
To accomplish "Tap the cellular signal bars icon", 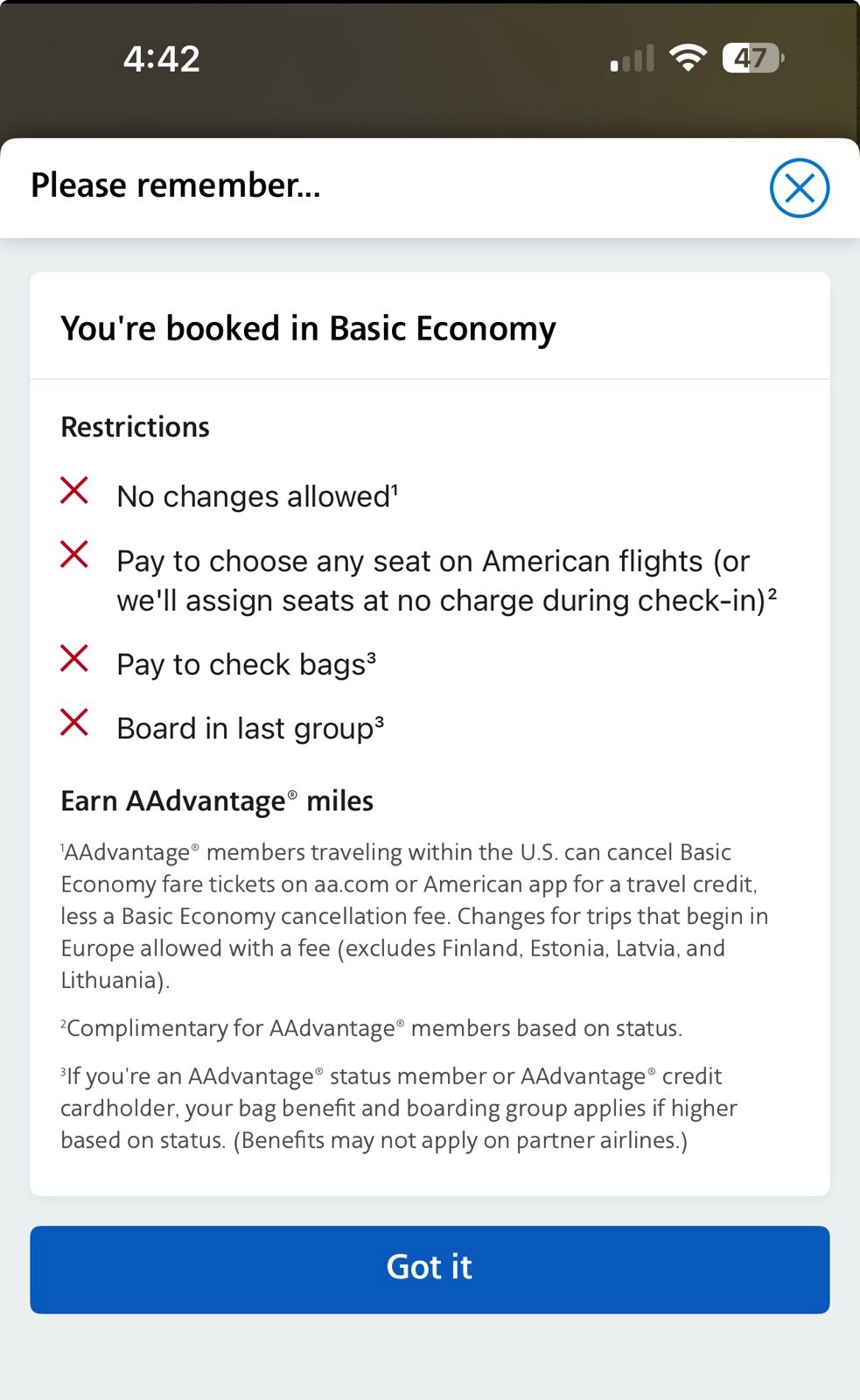I will pyautogui.click(x=633, y=59).
